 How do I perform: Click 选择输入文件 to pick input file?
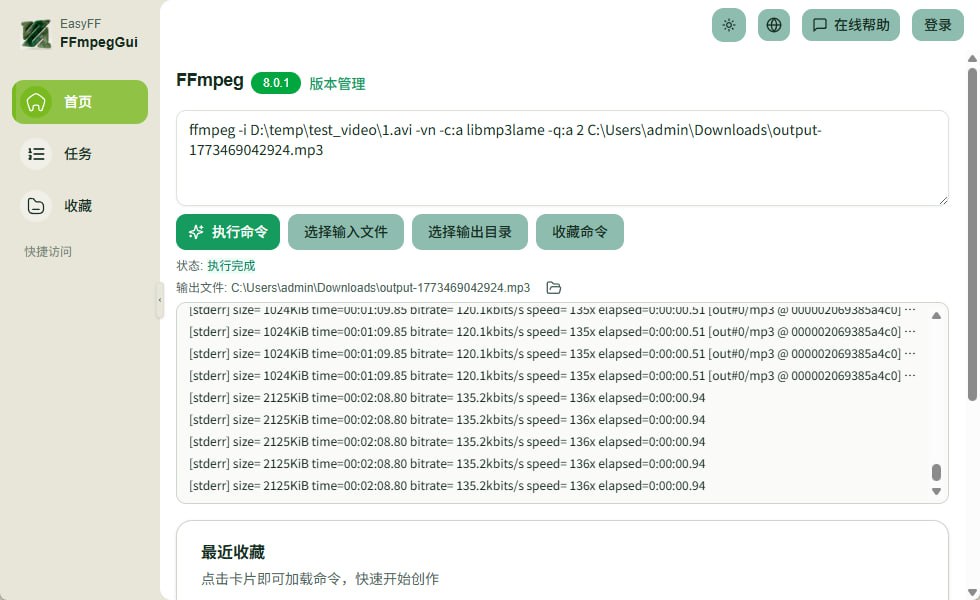pyautogui.click(x=345, y=231)
